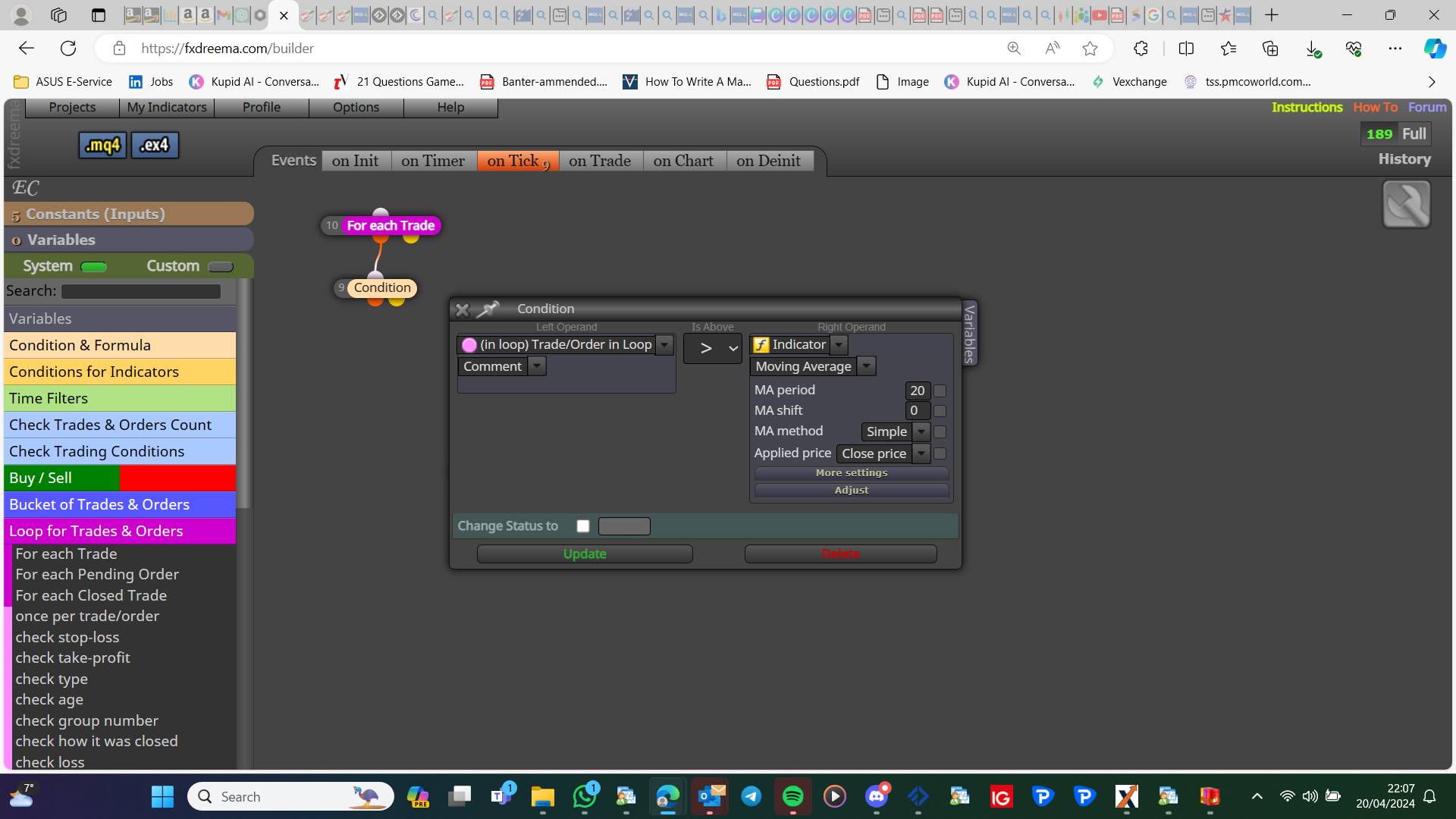Select the check stop-loss list item
The width and height of the screenshot is (1456, 819).
67,638
